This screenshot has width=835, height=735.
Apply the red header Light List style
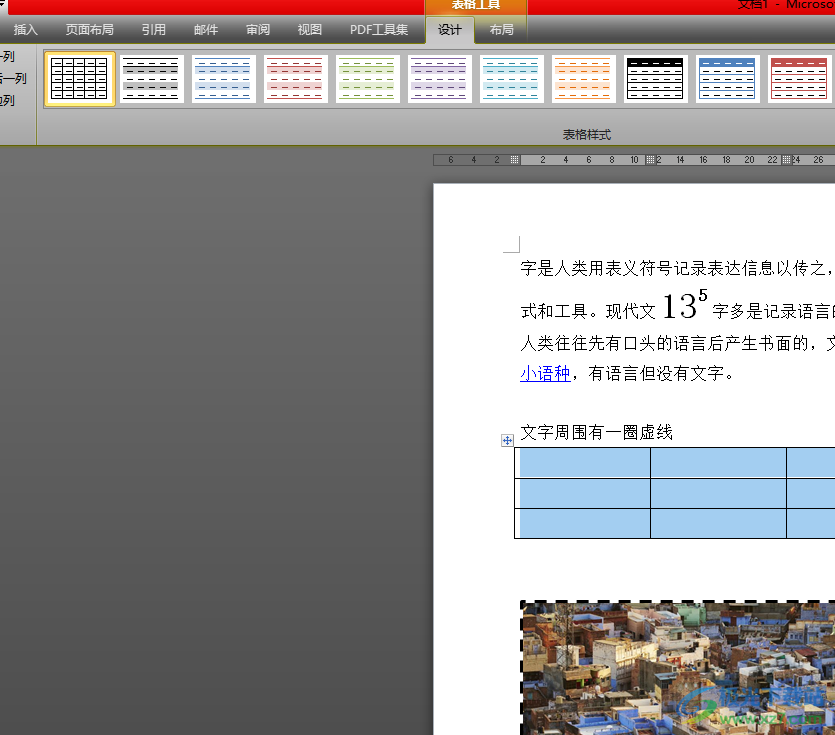799,79
